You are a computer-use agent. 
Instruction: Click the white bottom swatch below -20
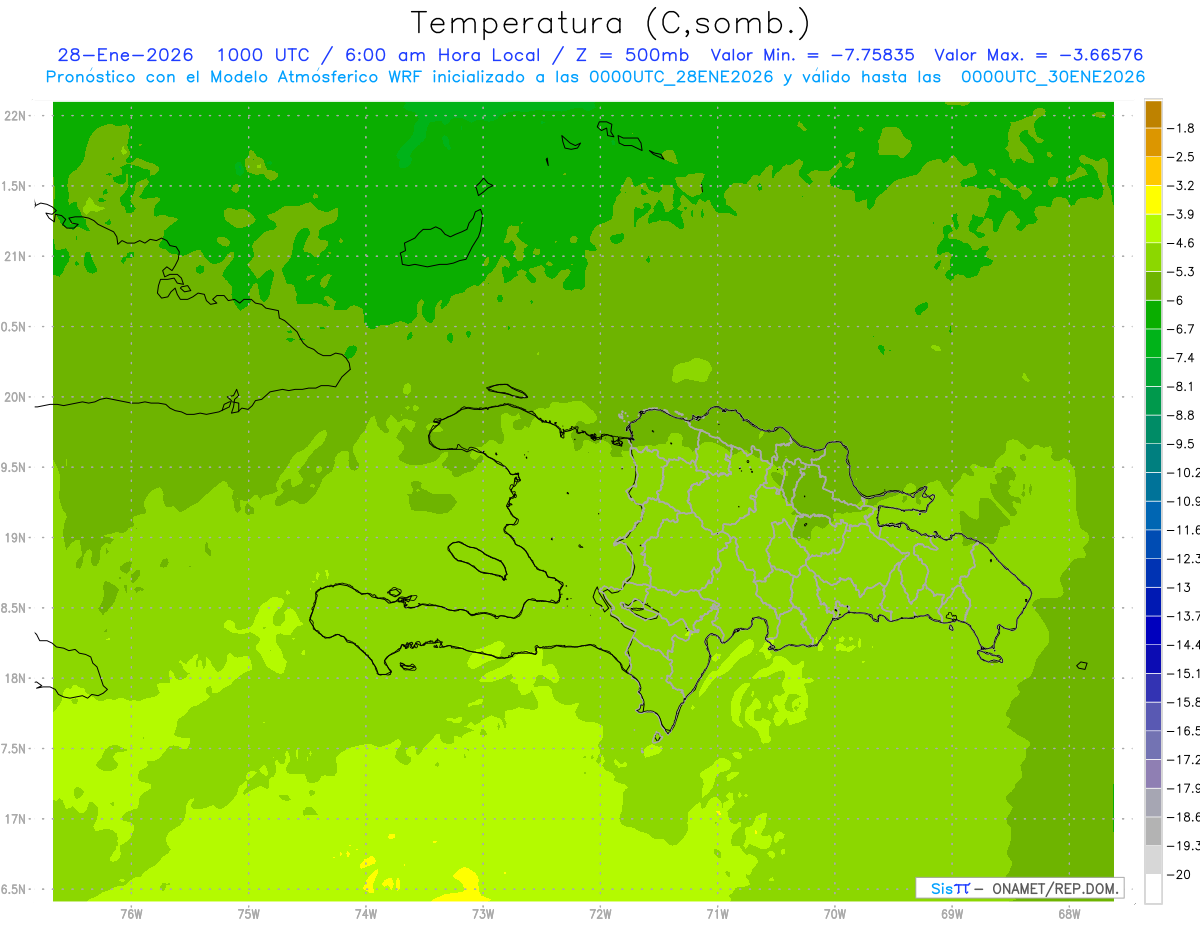(x=1153, y=889)
